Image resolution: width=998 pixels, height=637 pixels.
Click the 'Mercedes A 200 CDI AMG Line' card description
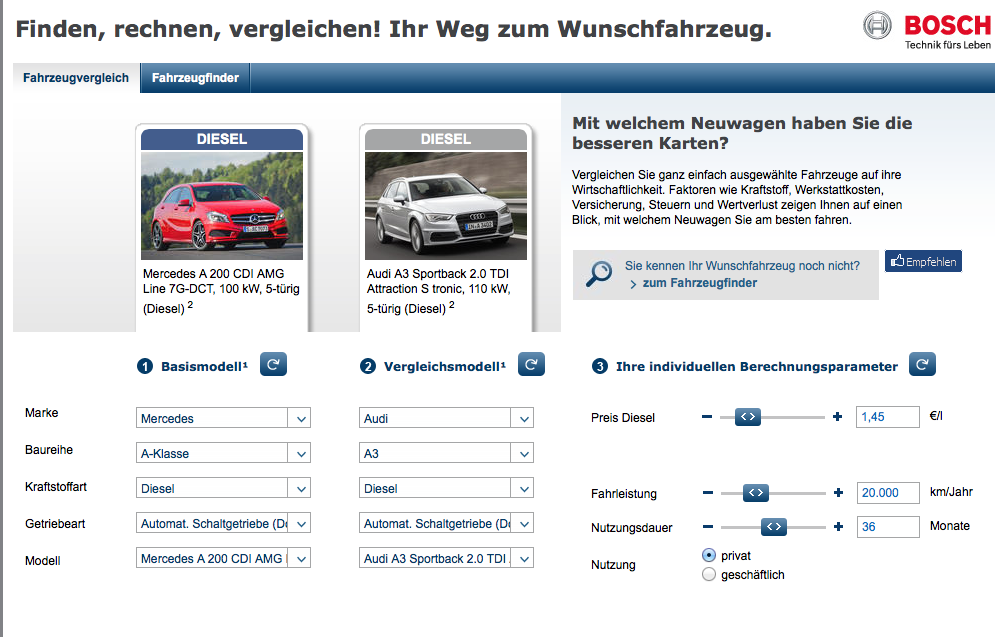[221, 291]
